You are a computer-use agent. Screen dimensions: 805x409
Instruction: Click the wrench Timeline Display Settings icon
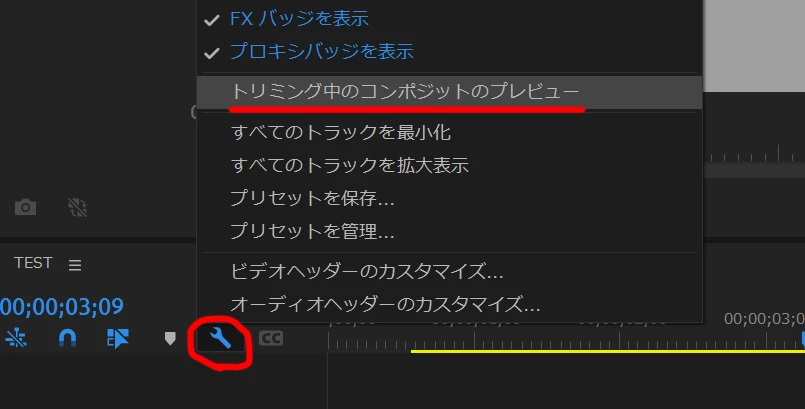221,339
